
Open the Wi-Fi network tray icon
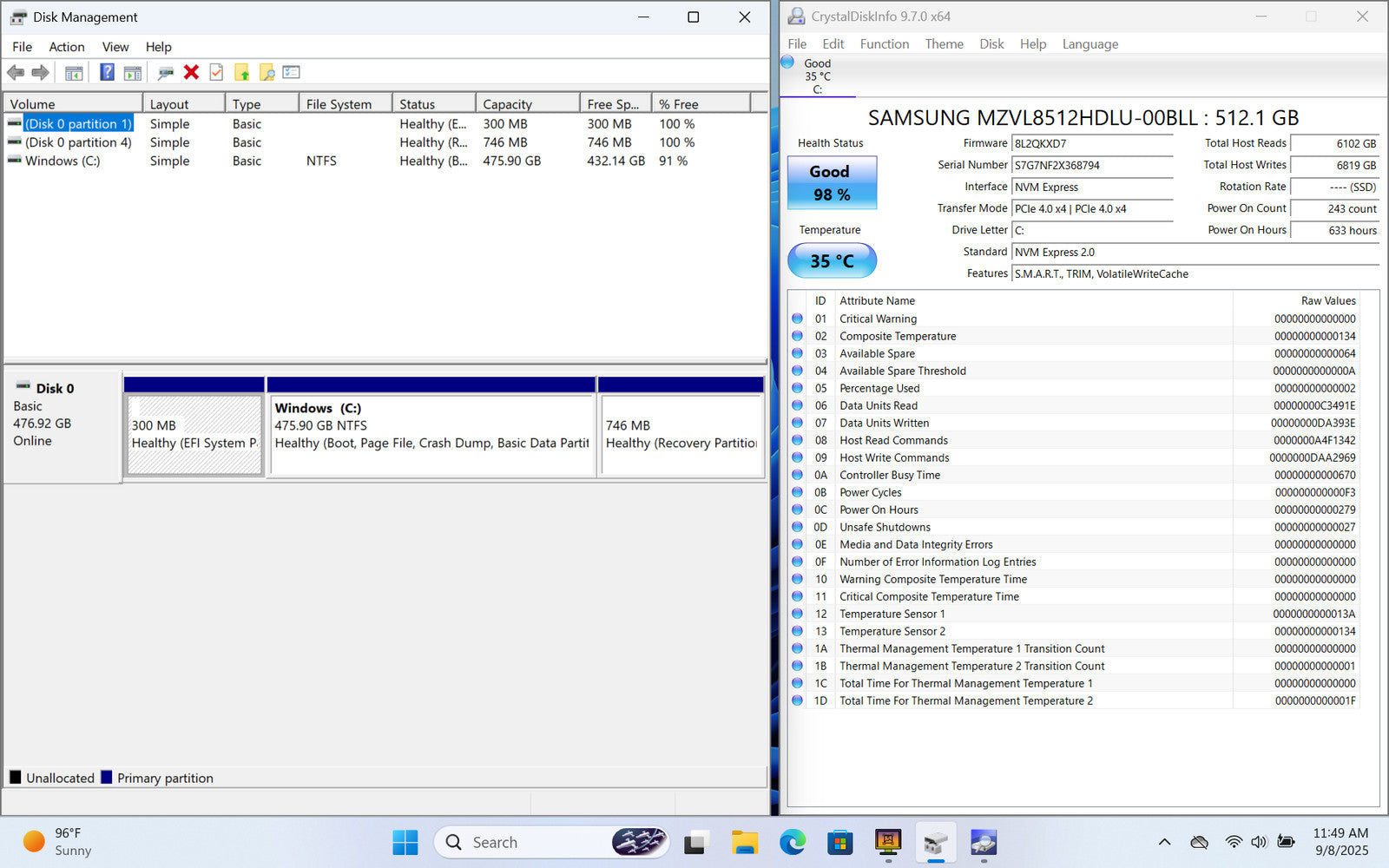coord(1234,842)
